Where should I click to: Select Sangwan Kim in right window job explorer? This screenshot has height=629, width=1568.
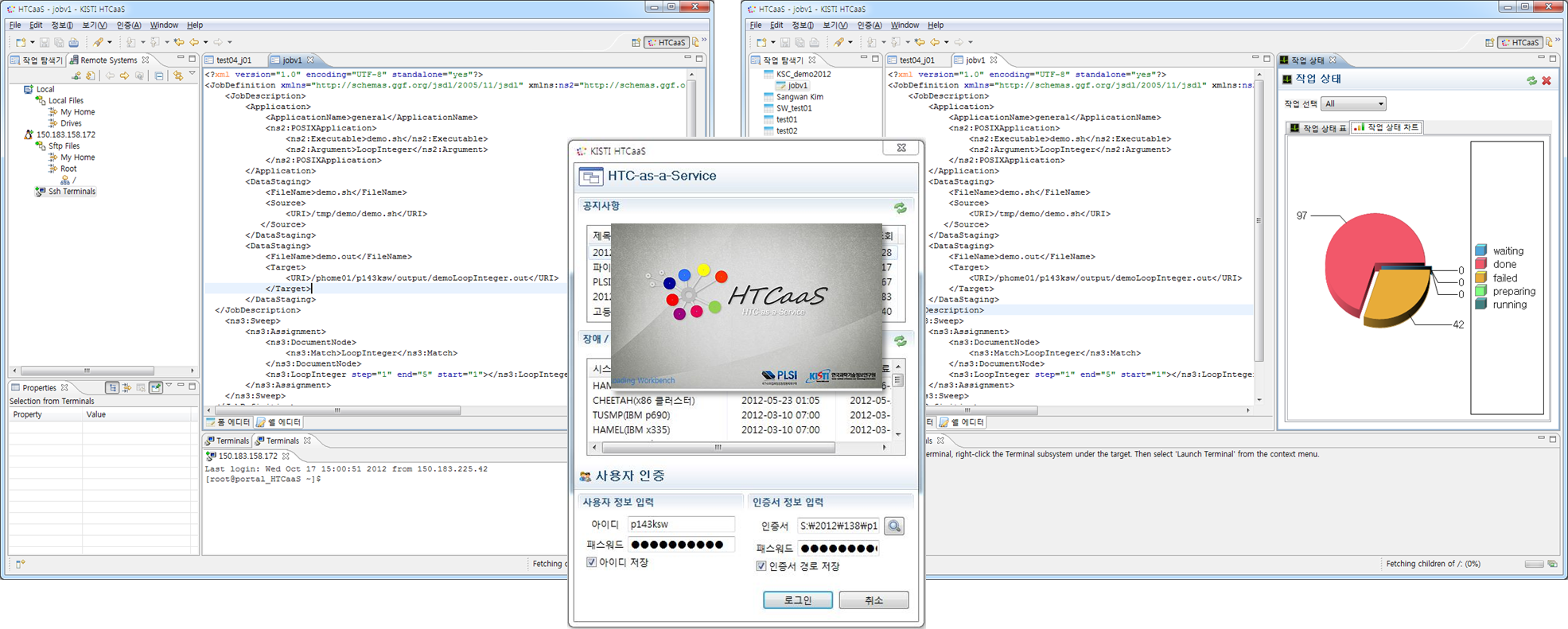[800, 97]
